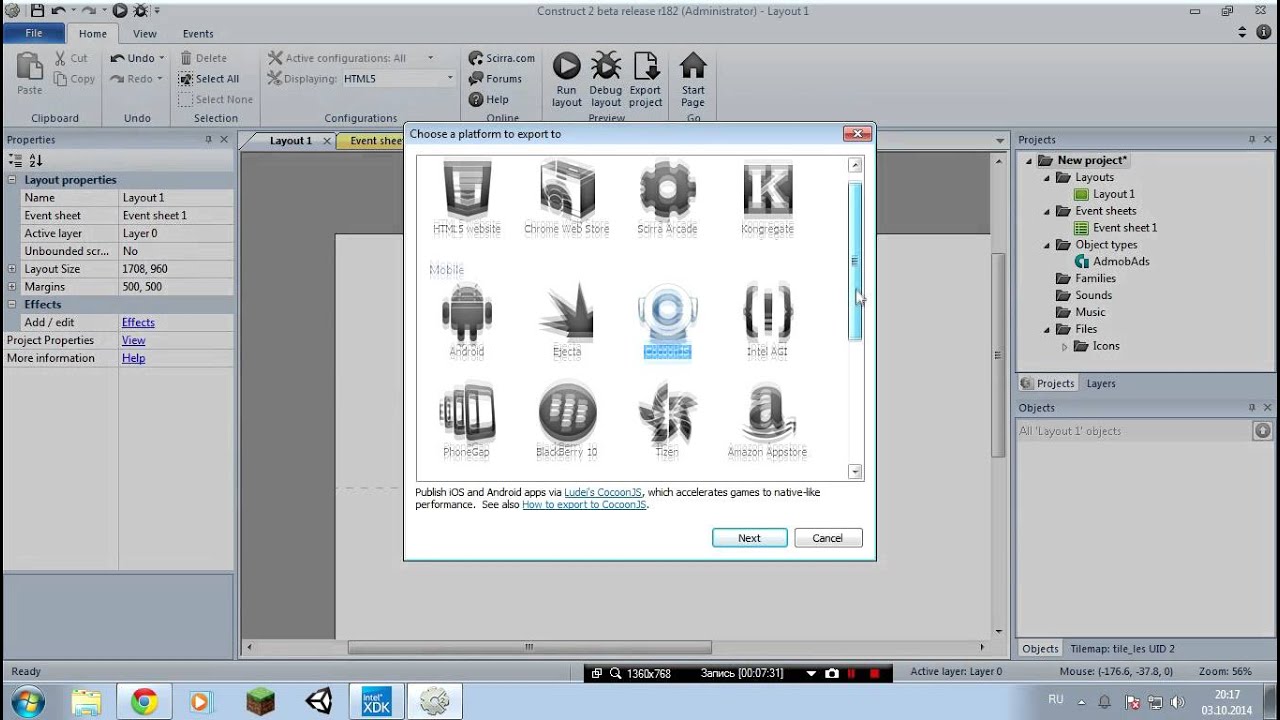Open How to export to CocoonJS link
This screenshot has width=1280, height=720.
tap(585, 505)
